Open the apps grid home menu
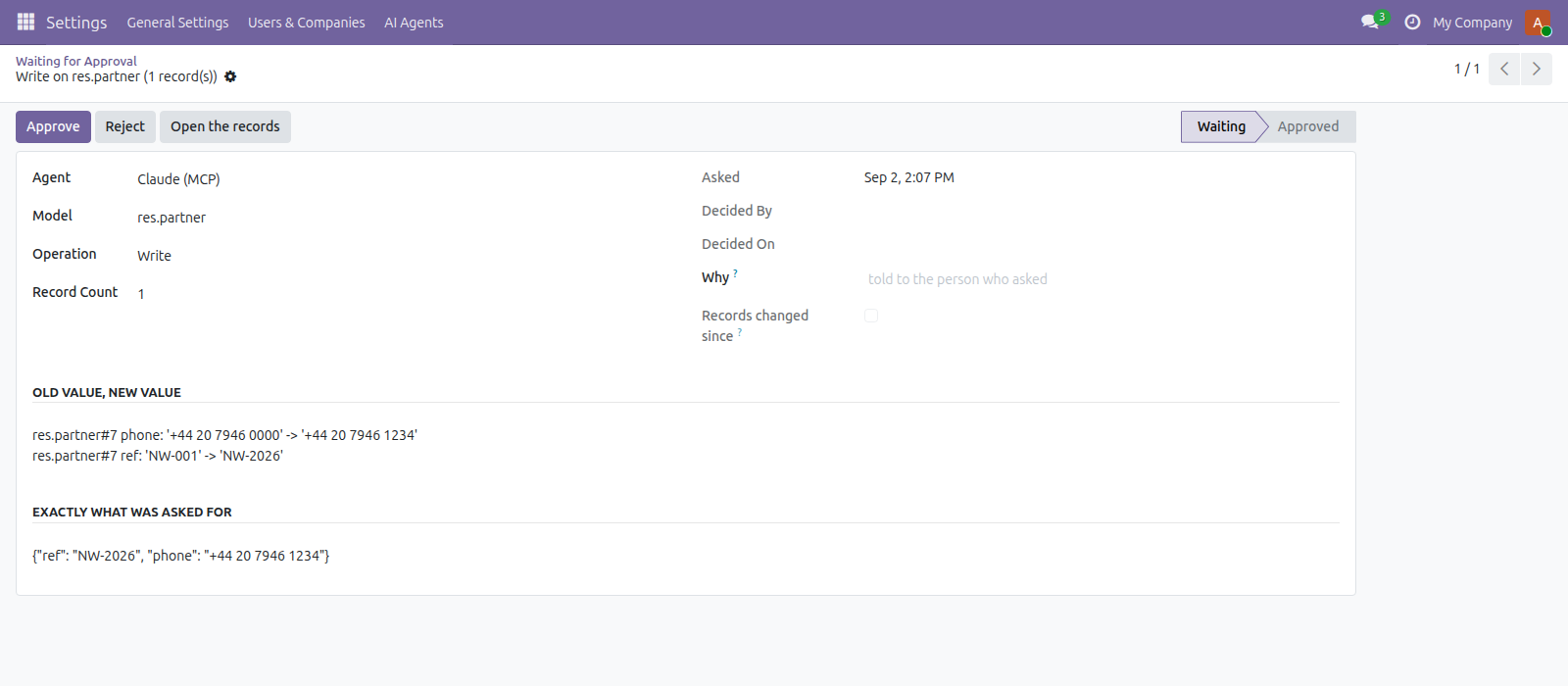1568x686 pixels. (x=26, y=22)
